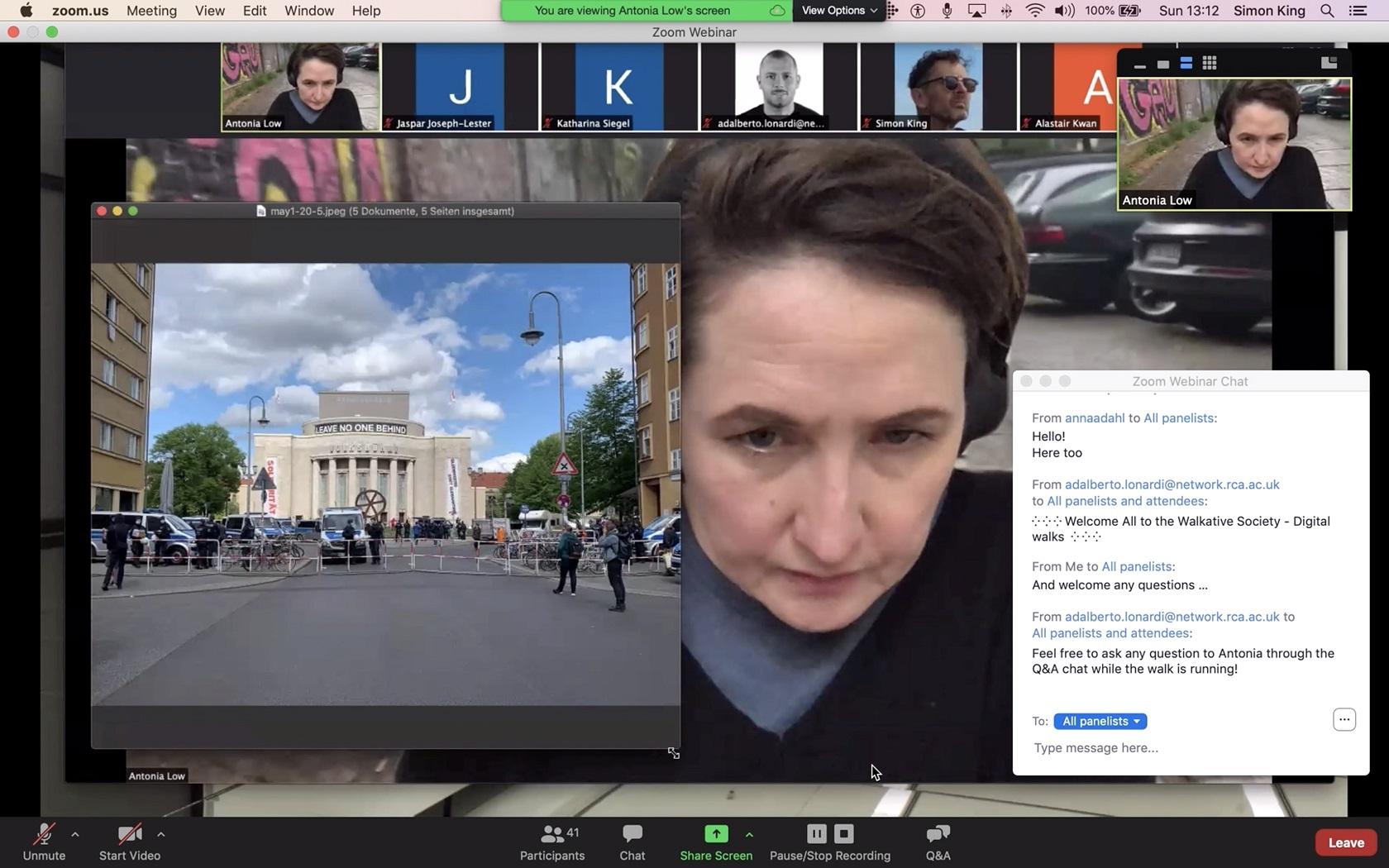1389x868 pixels.
Task: Expand audio options arrow next to Unmute
Action: [x=75, y=834]
